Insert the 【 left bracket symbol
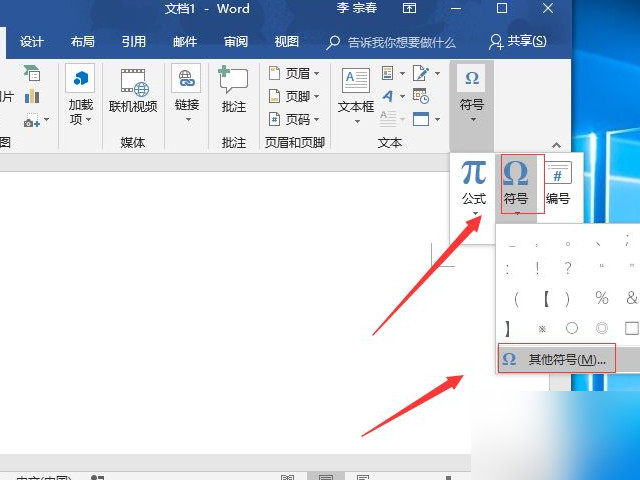This screenshot has height=480, width=640. pos(547,299)
